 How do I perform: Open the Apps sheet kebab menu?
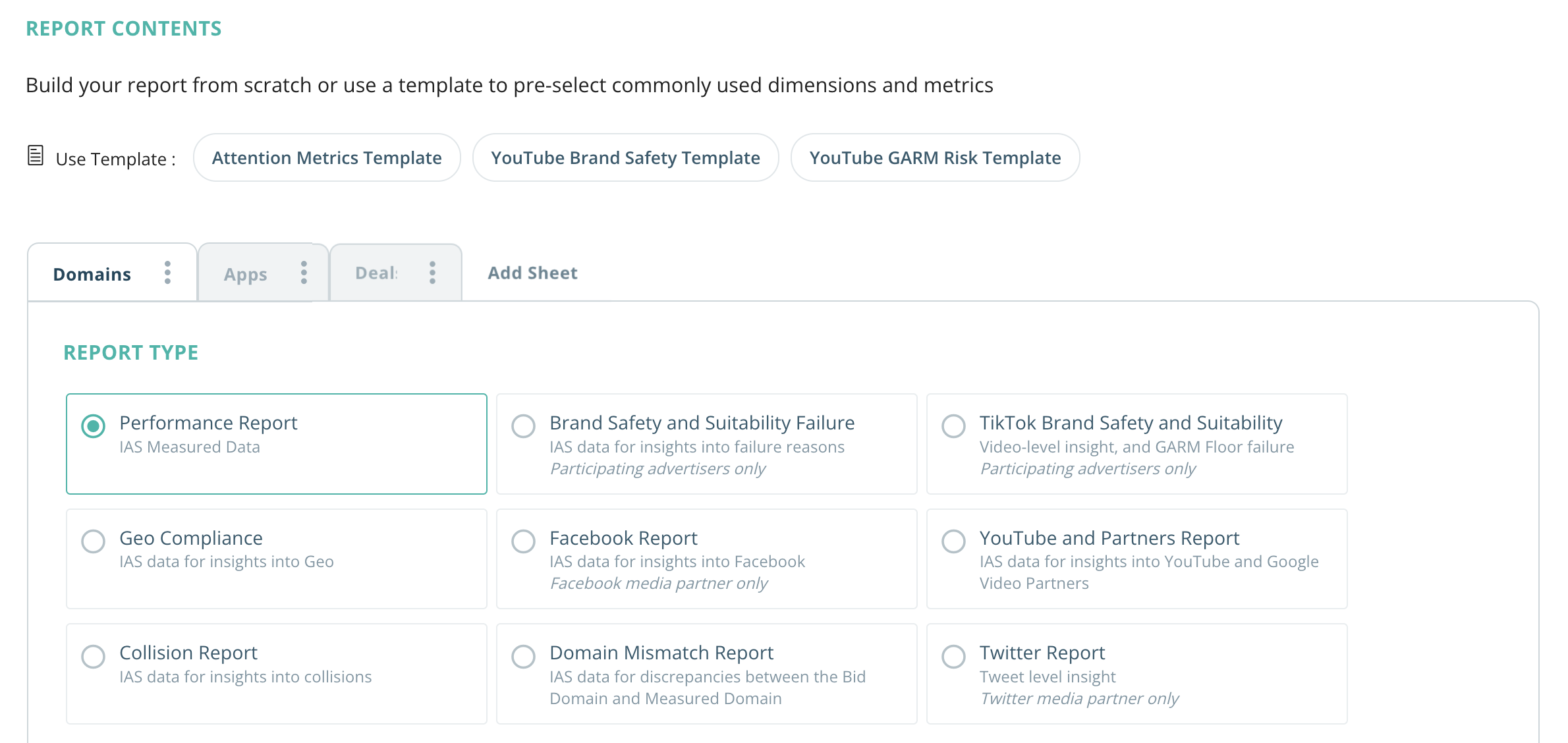[304, 273]
